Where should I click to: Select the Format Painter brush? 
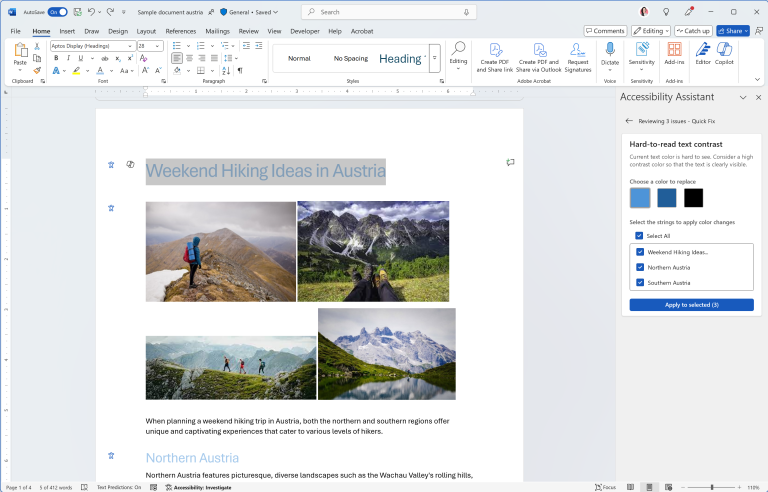point(37,70)
